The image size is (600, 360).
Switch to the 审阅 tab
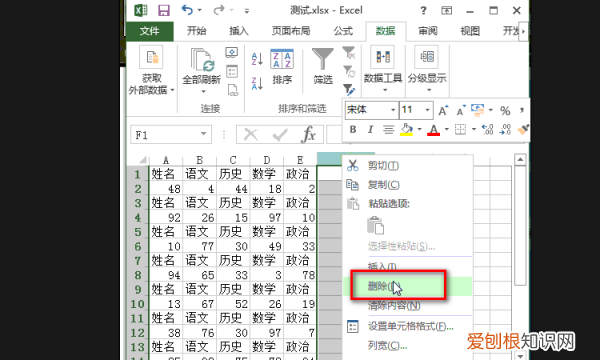point(428,31)
